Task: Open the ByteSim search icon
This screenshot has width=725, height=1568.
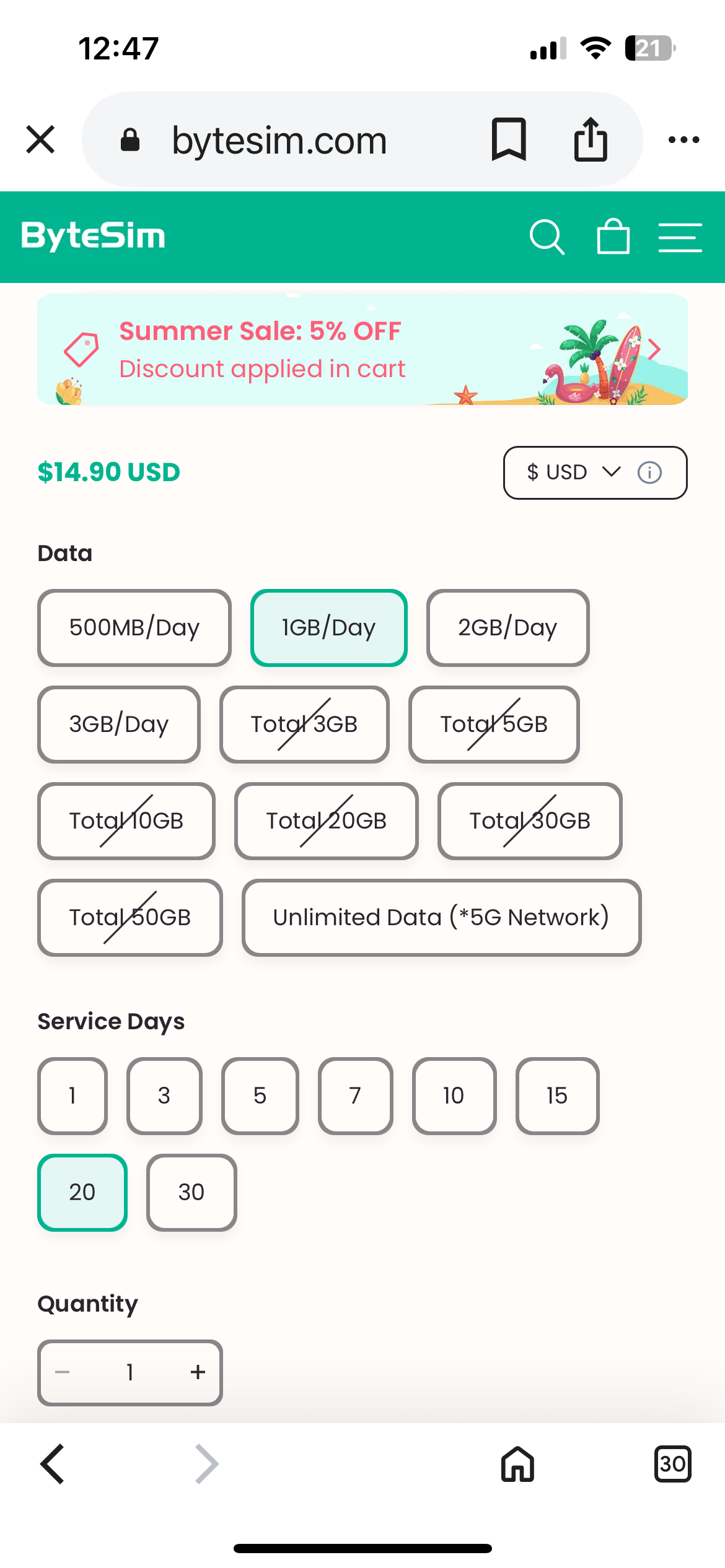Action: (x=547, y=237)
